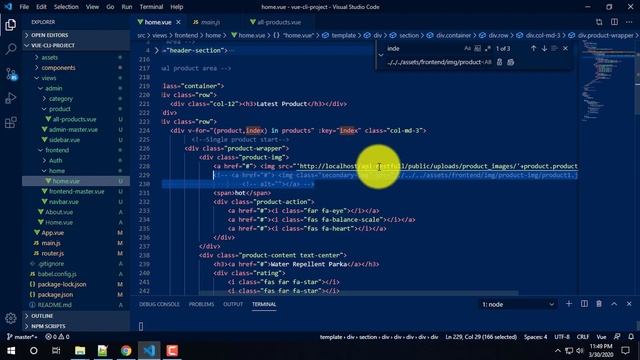
Task: Open the Selection menu
Action: (66, 7)
